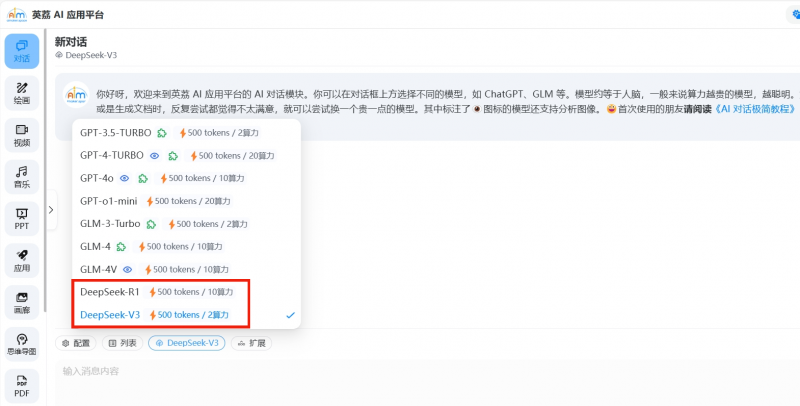Open the 视频 video module

[22, 135]
